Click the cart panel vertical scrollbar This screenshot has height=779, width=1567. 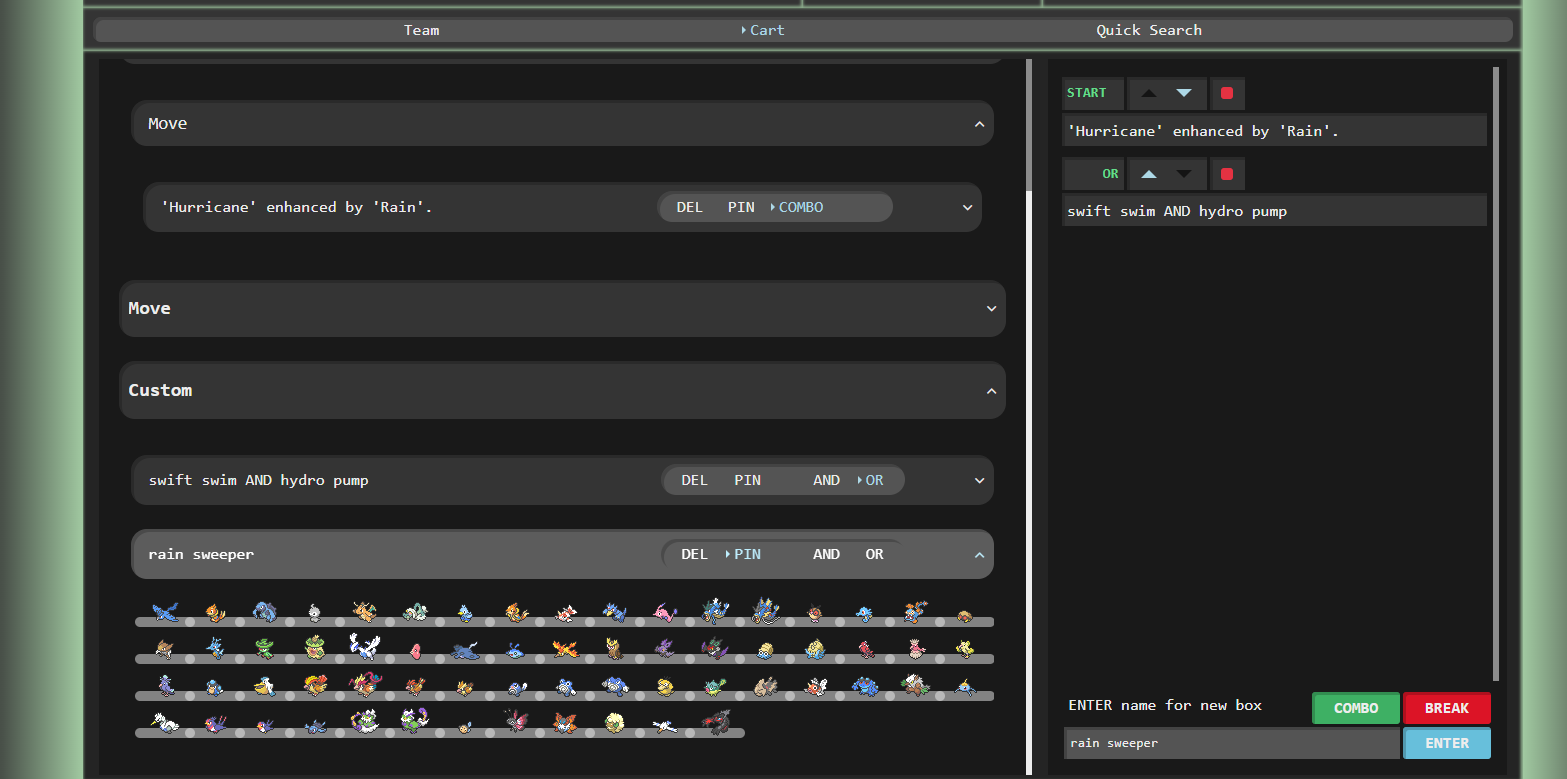1496,375
